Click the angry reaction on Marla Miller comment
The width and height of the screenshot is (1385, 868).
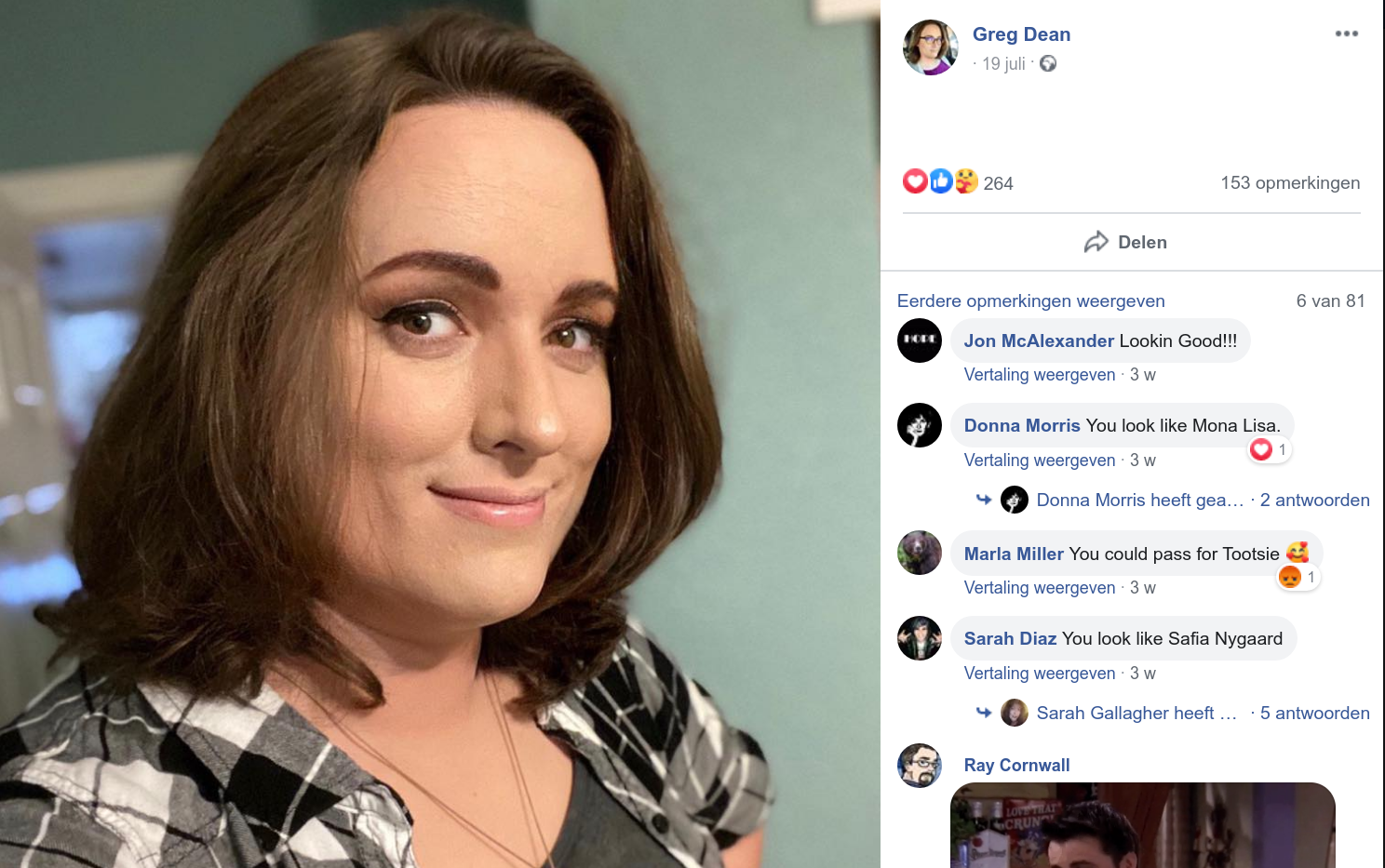point(1290,577)
